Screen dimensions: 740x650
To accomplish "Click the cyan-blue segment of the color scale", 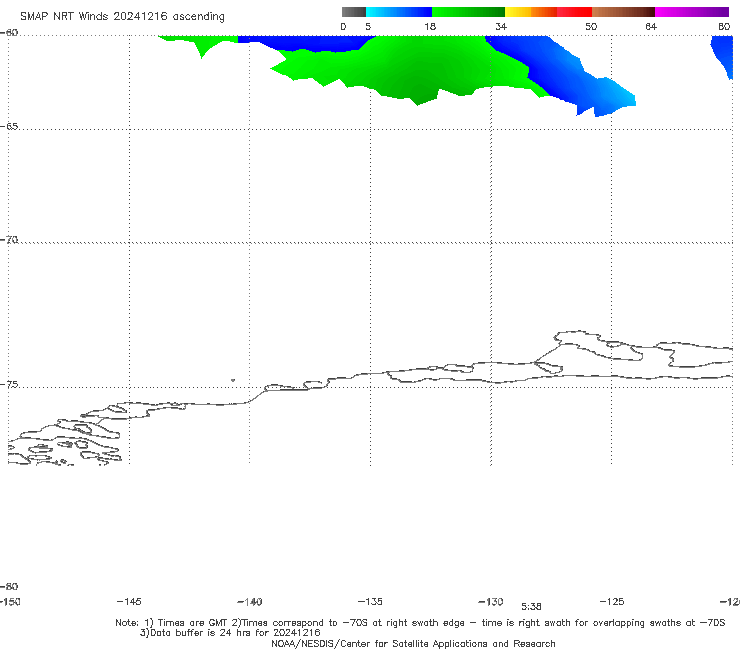I will [399, 12].
